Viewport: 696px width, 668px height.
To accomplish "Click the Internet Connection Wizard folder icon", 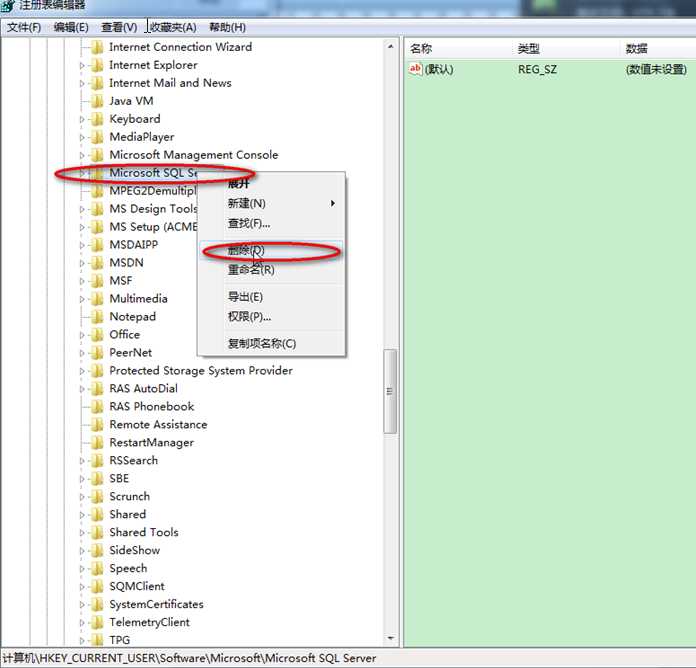I will point(97,47).
